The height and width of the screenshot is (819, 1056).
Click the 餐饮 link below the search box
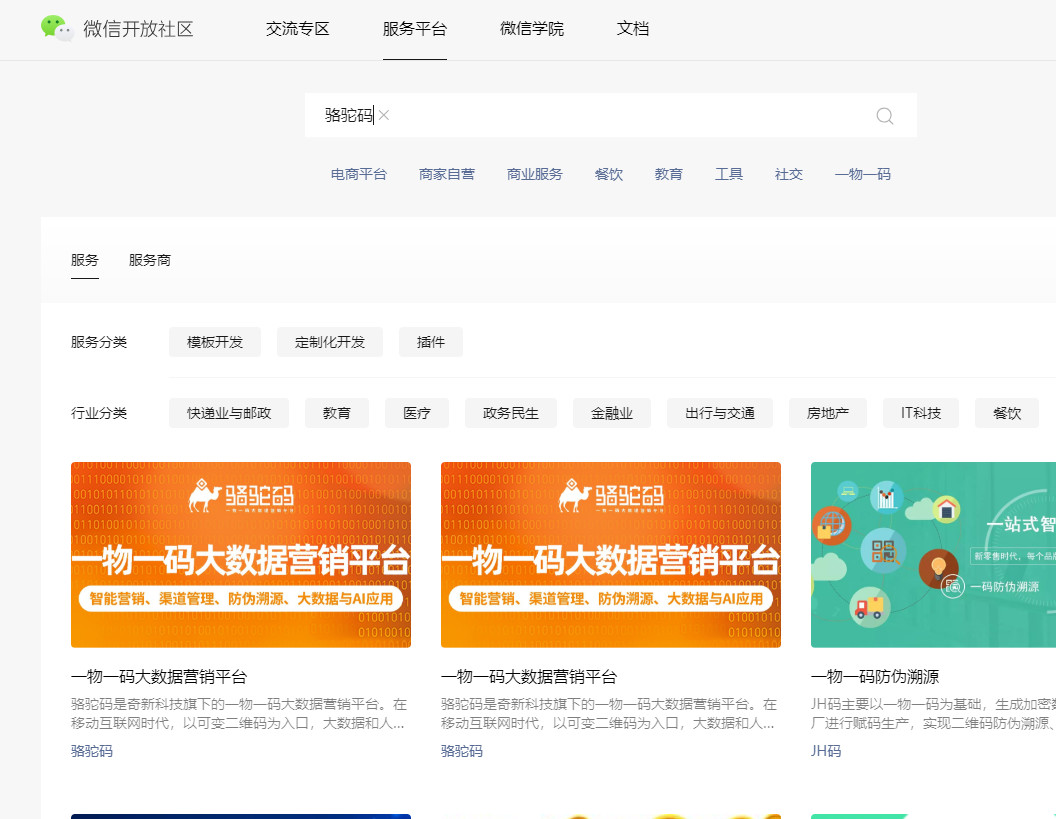coord(609,174)
